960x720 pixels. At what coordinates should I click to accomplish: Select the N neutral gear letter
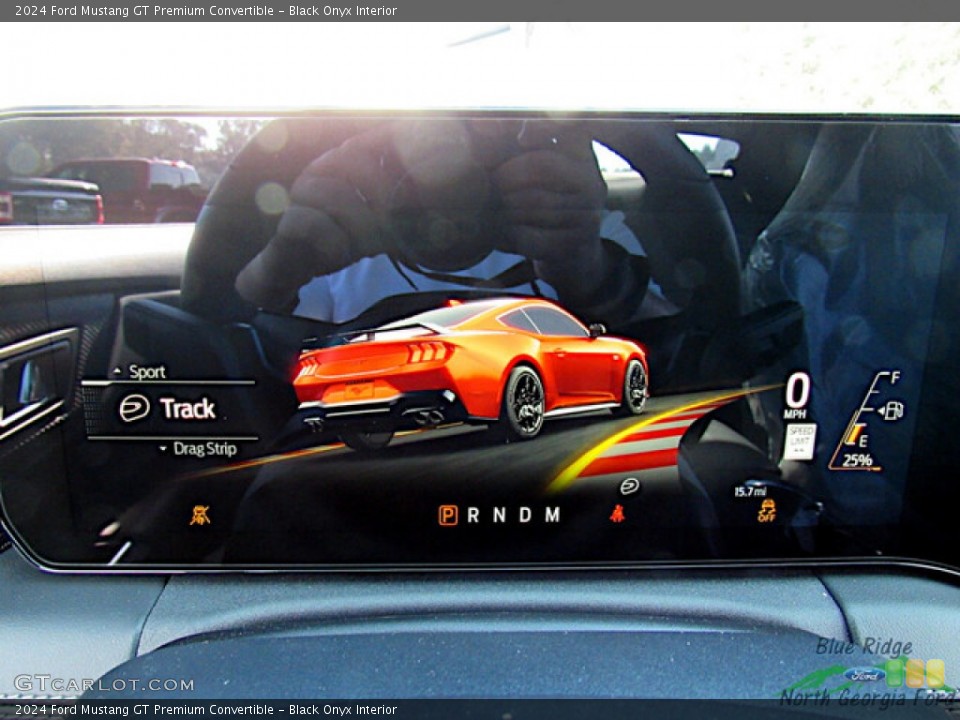click(x=500, y=516)
